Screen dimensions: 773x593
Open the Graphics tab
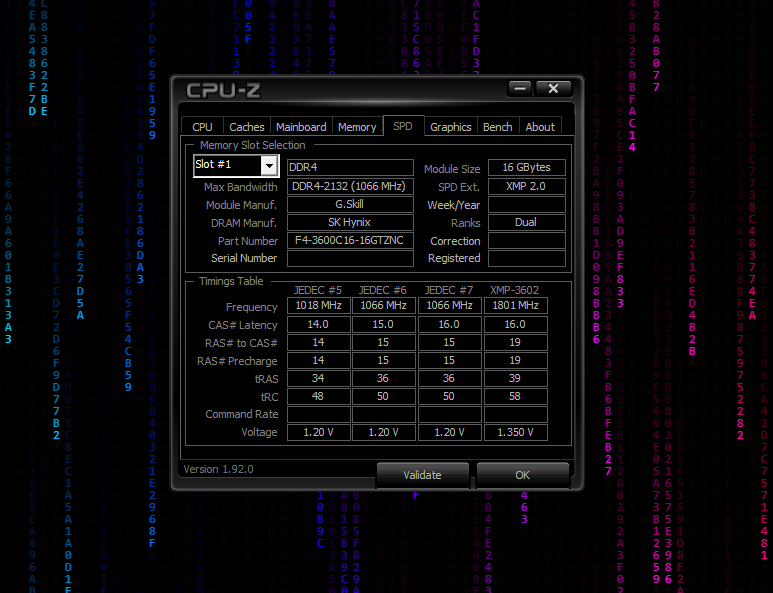click(x=451, y=127)
